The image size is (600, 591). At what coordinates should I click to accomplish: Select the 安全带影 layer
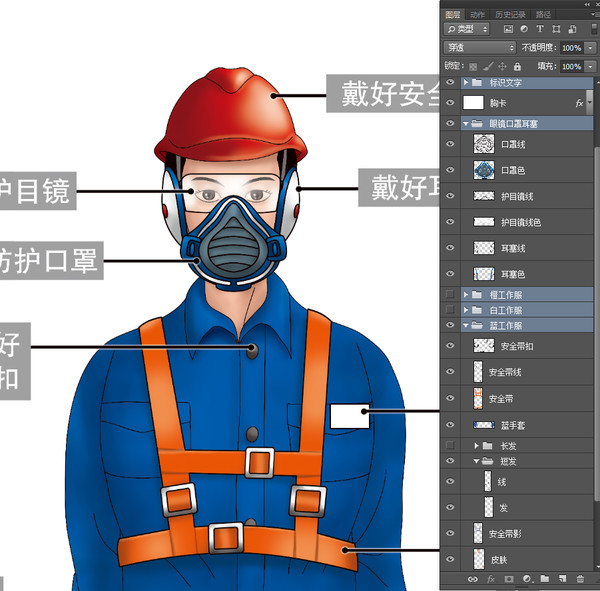pos(527,533)
